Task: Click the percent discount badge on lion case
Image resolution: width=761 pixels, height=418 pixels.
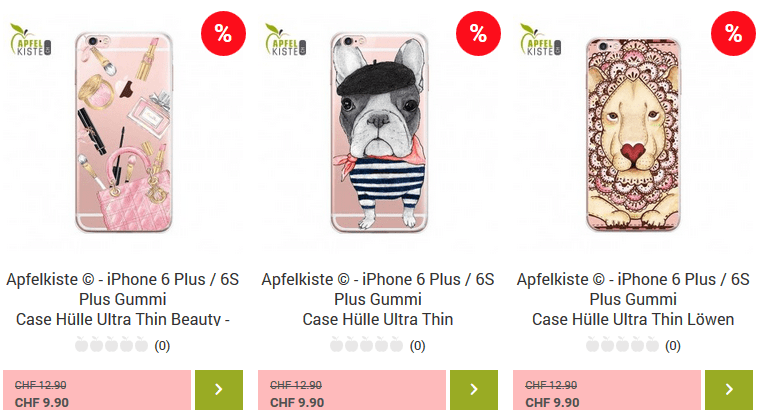Action: pos(733,33)
